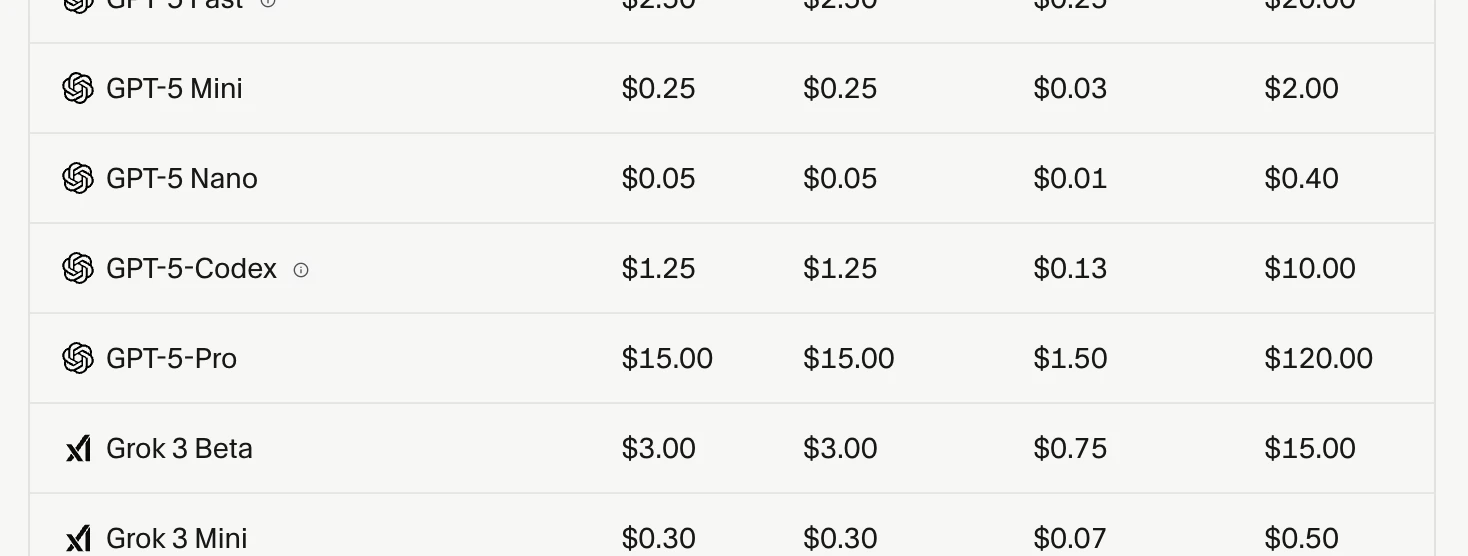Click the $1.50 value in GPT-5-Pro row
1468x556 pixels.
click(x=1070, y=358)
